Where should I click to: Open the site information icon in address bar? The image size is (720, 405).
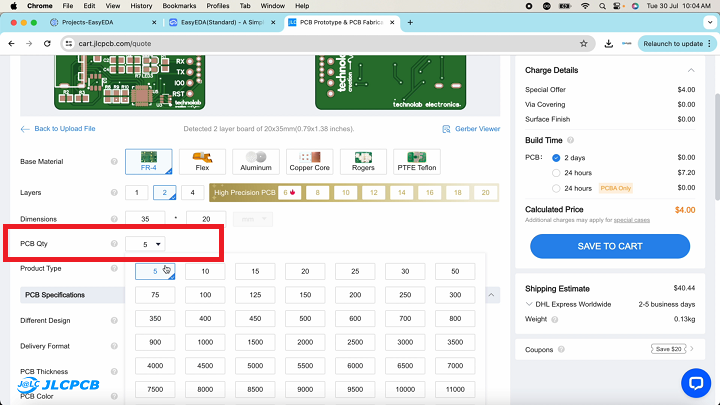(69, 44)
